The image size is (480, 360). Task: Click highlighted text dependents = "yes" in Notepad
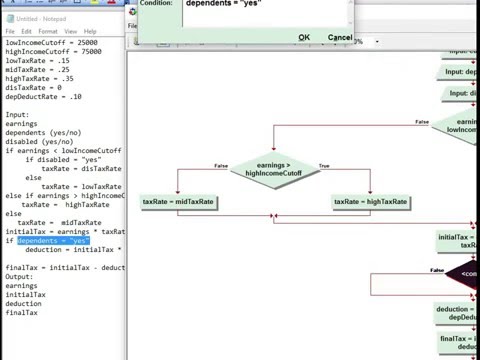pos(53,241)
